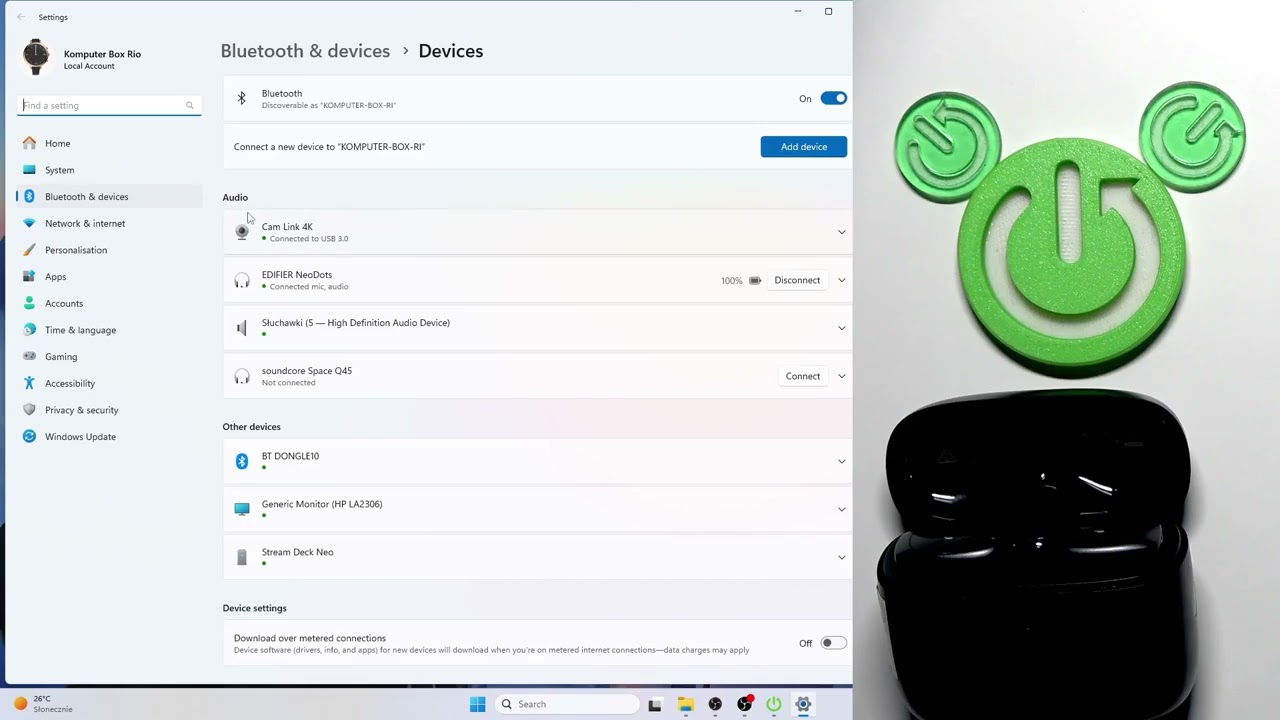Open File Explorer from the taskbar

point(685,704)
